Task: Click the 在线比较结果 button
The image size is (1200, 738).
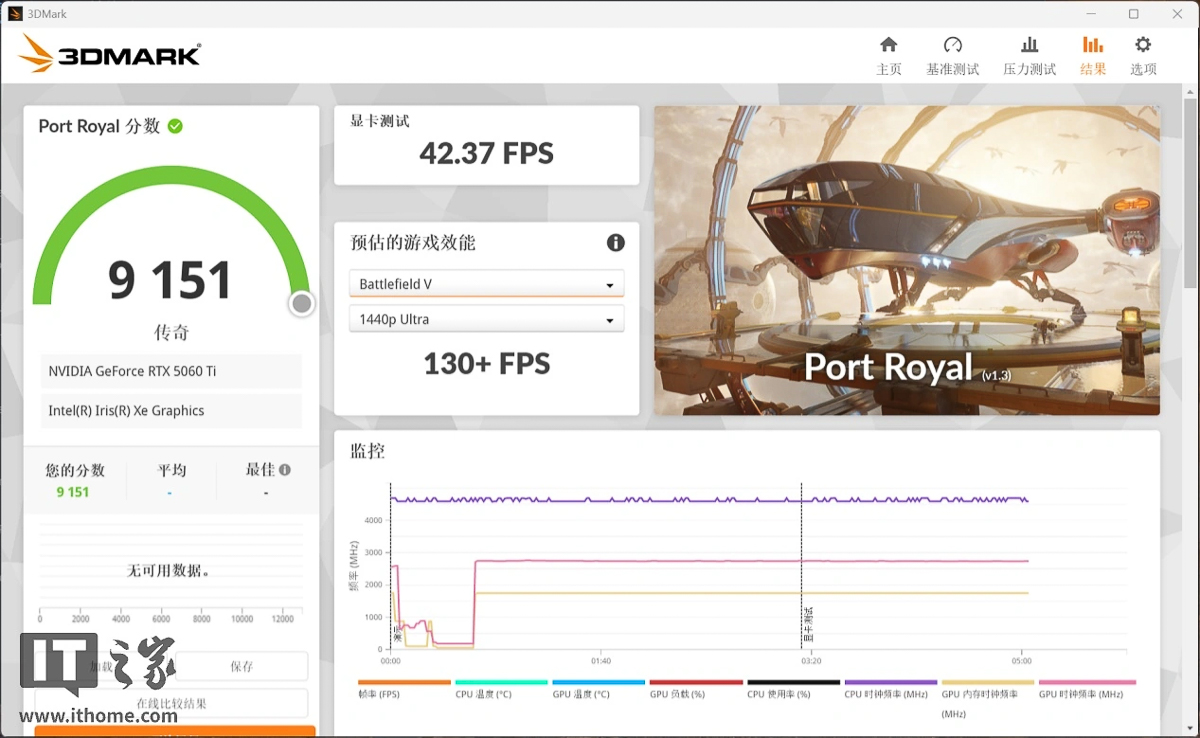Action: pyautogui.click(x=171, y=703)
